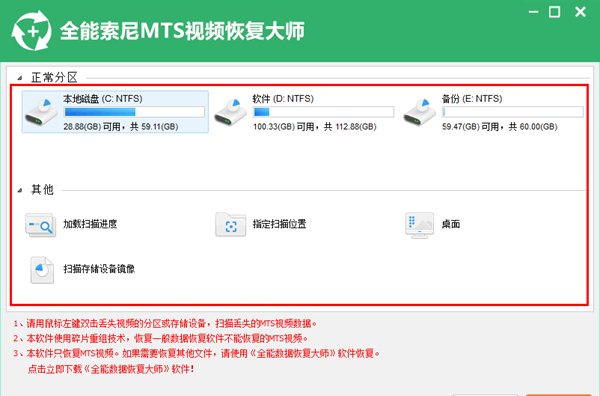Click the 桌面 label
This screenshot has height=396, width=600.
coord(451,224)
